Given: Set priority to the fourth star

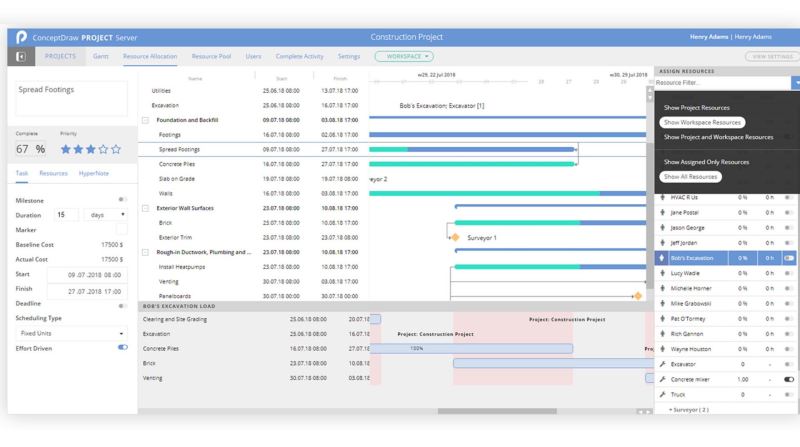Looking at the screenshot, I should coord(104,149).
